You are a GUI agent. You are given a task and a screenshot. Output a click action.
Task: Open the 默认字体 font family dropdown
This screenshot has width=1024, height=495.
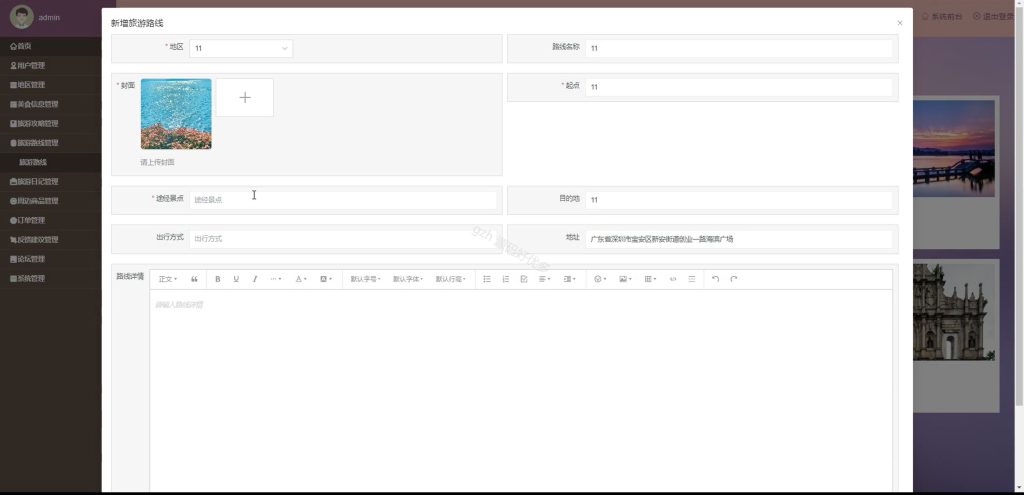[408, 279]
